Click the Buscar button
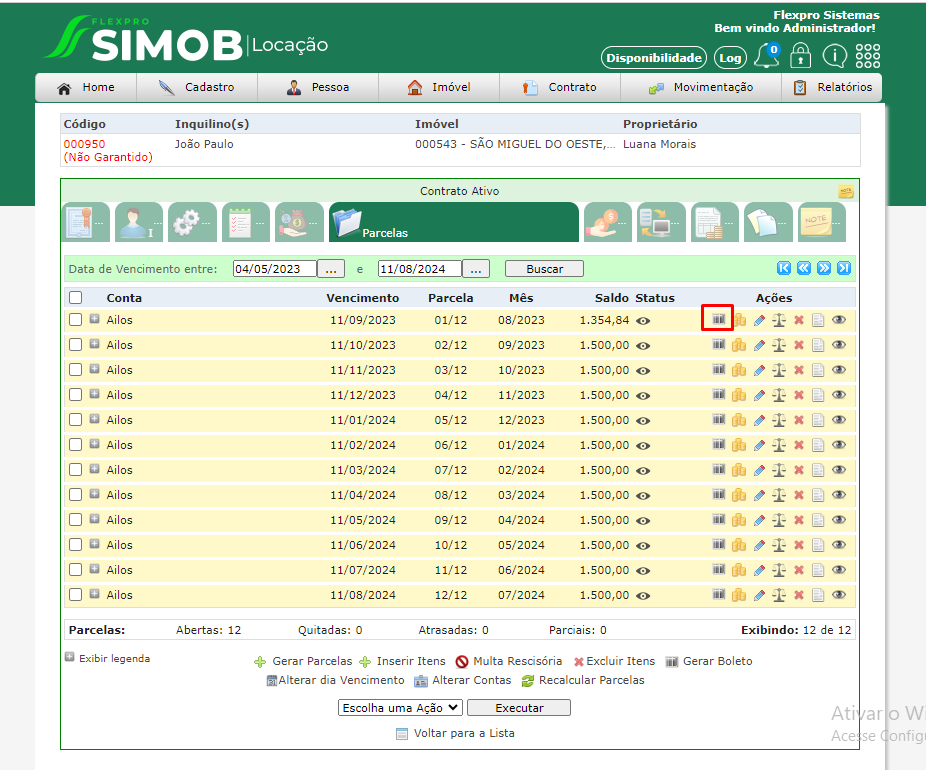 point(544,269)
